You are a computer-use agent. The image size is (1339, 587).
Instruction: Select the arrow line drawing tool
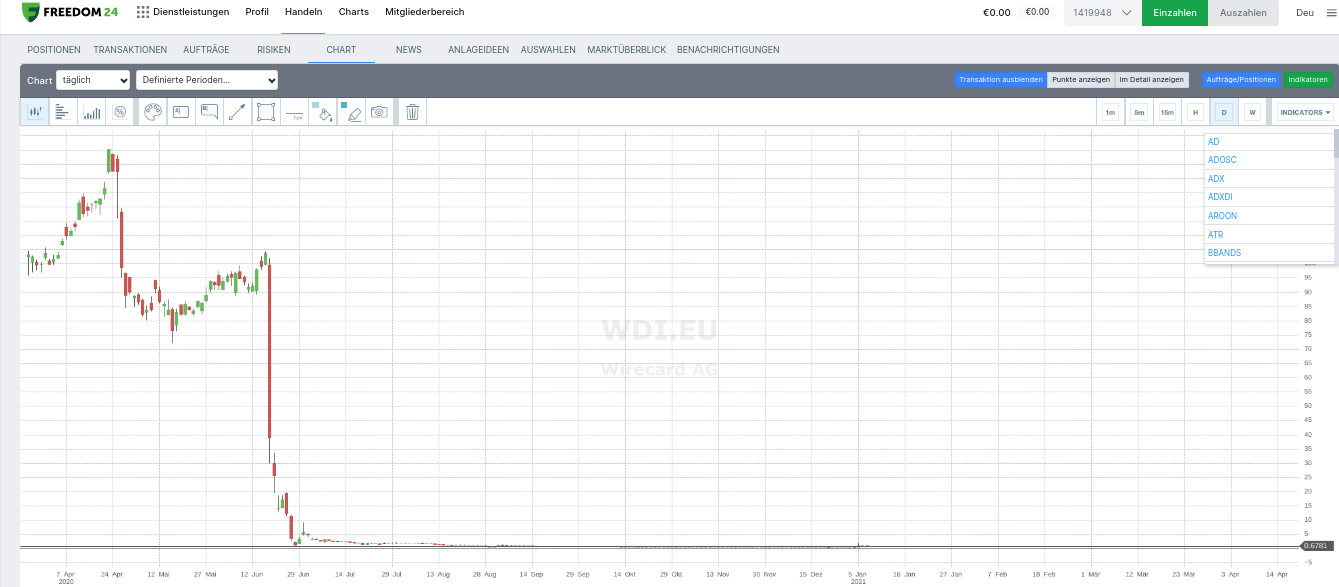point(237,113)
